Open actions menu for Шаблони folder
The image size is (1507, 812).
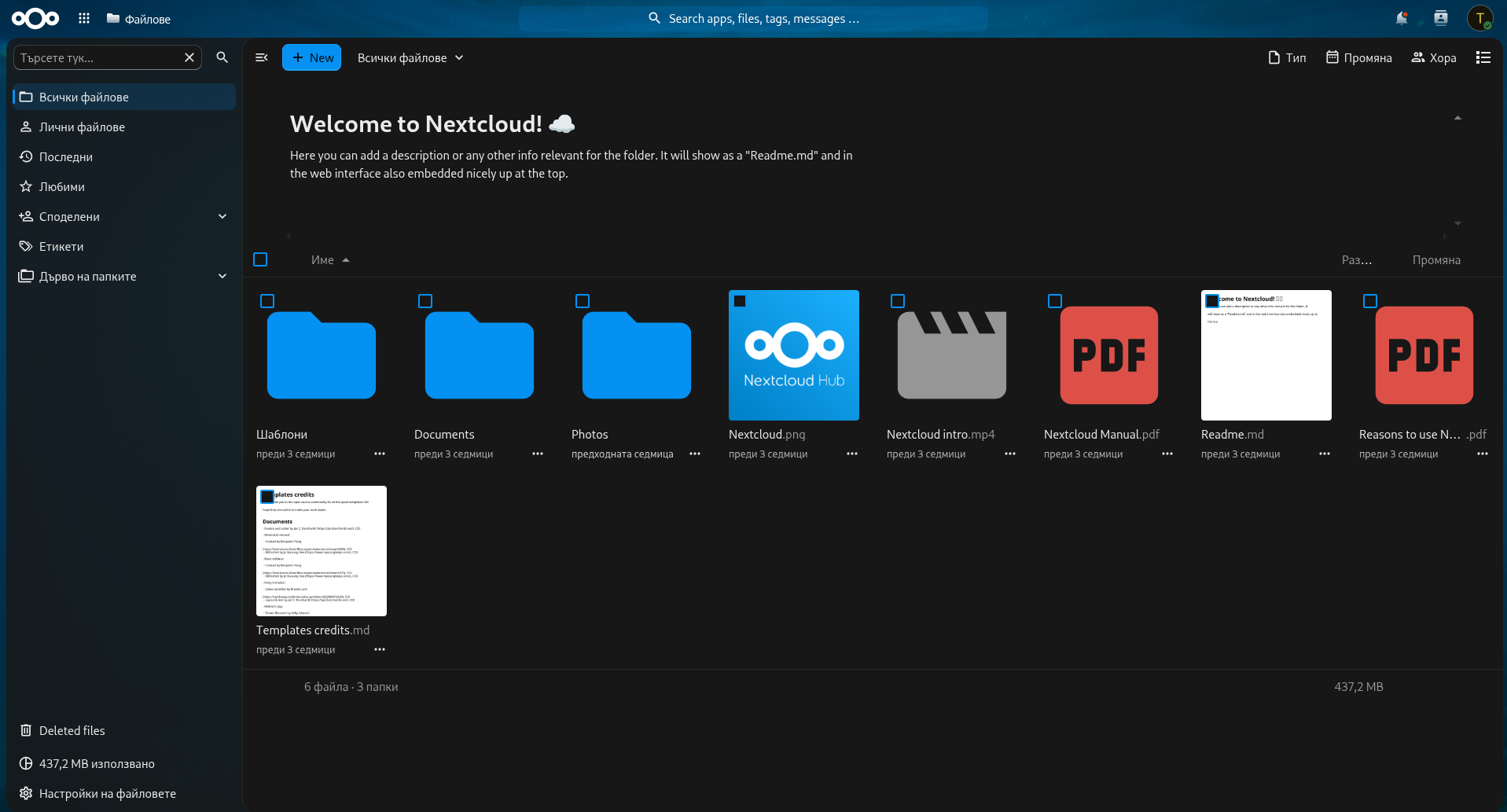point(380,454)
